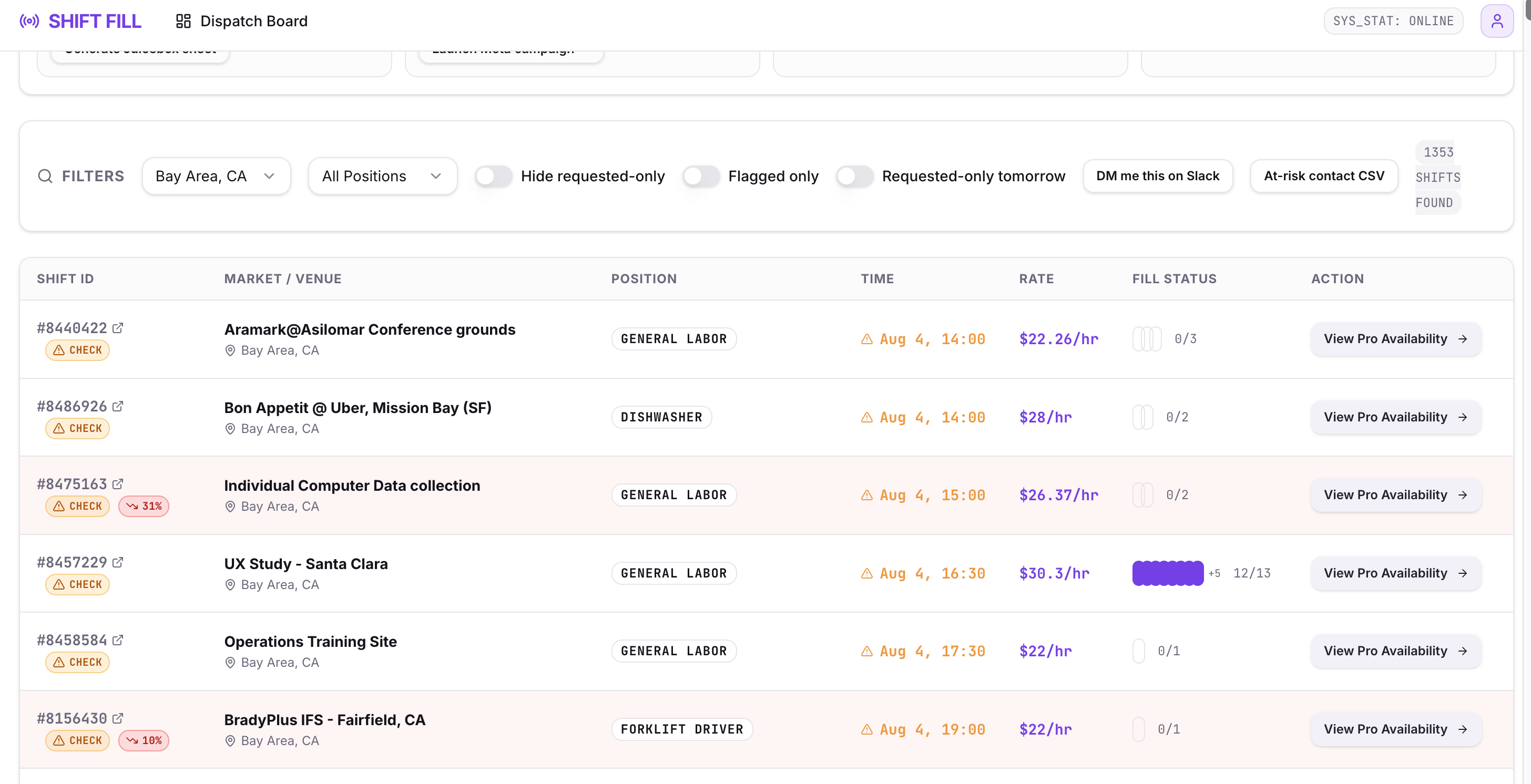Turn on Requested-only tomorrow toggle

pyautogui.click(x=854, y=176)
